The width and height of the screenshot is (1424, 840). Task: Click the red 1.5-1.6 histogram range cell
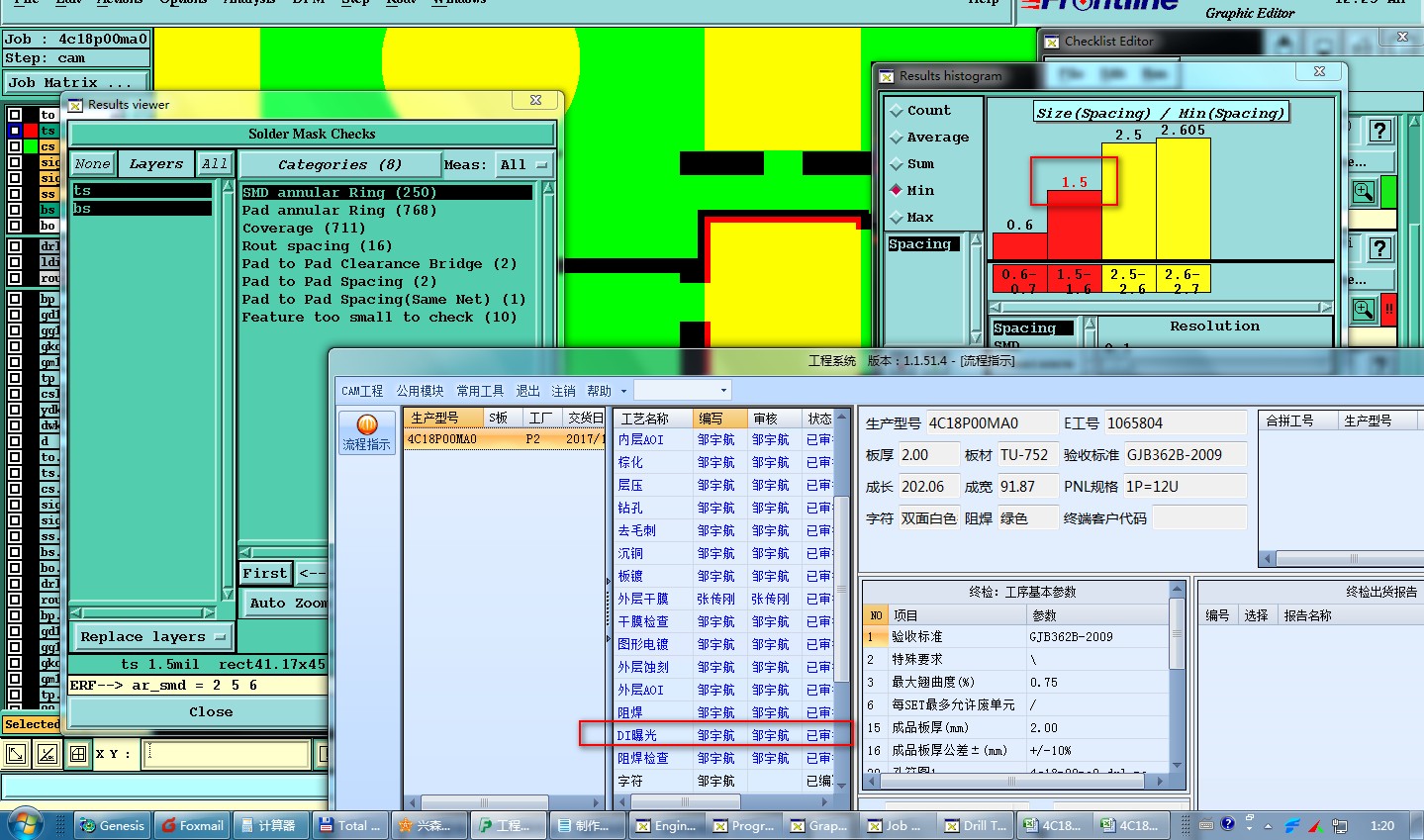(1074, 279)
